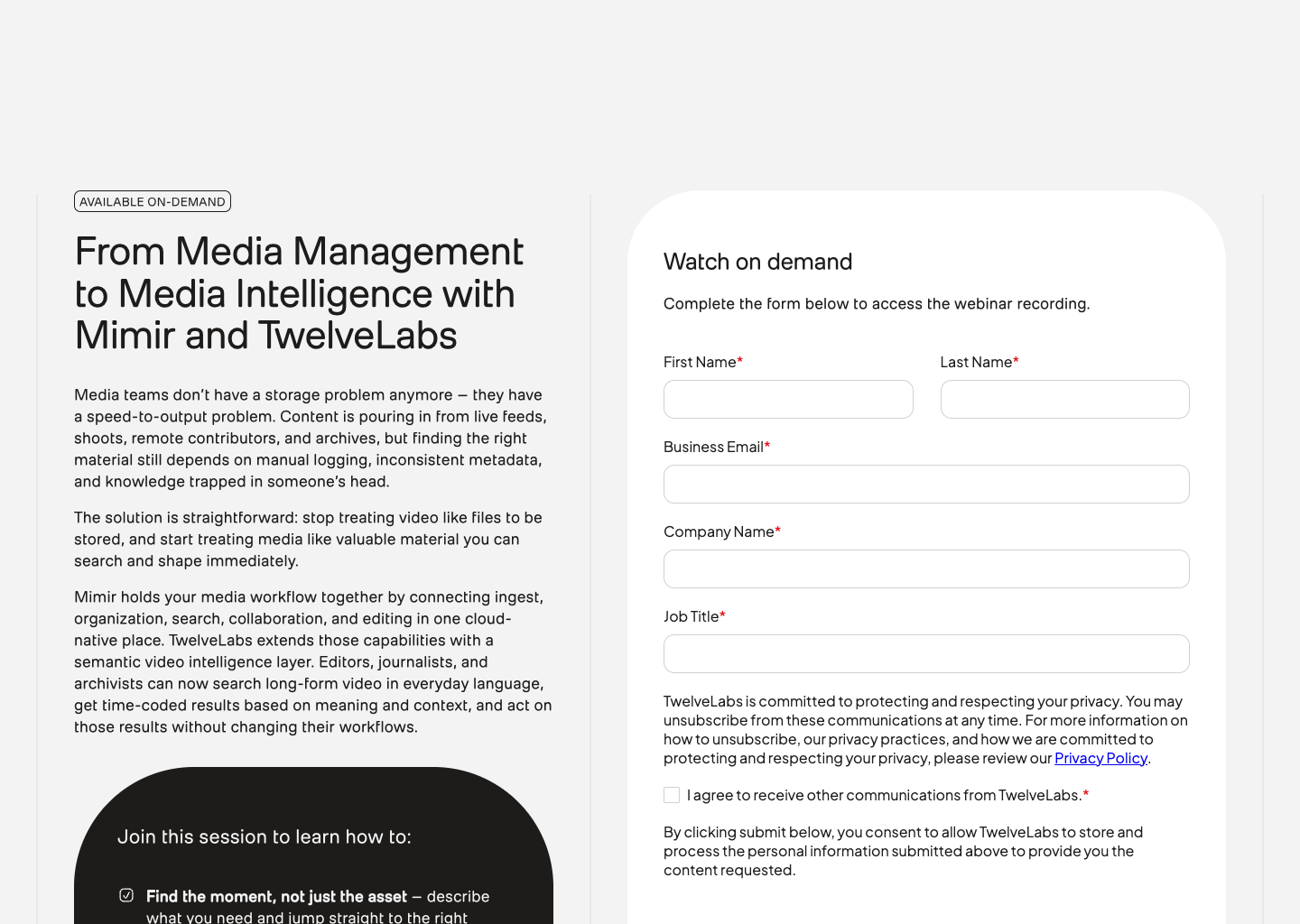Click the Company Name field label
Image resolution: width=1300 pixels, height=924 pixels.
722,531
